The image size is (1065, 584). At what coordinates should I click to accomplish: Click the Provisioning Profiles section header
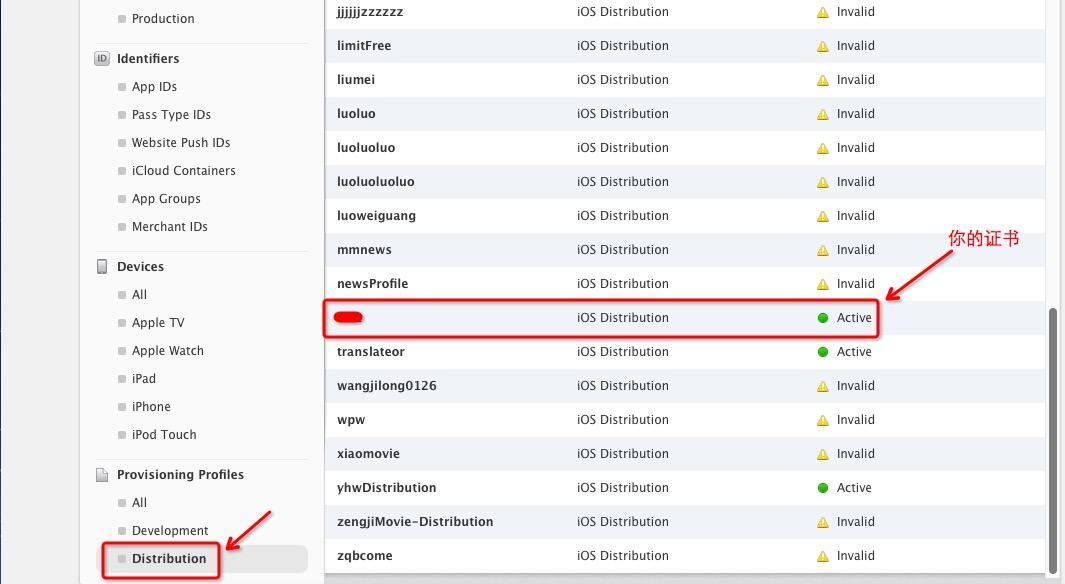(x=180, y=474)
